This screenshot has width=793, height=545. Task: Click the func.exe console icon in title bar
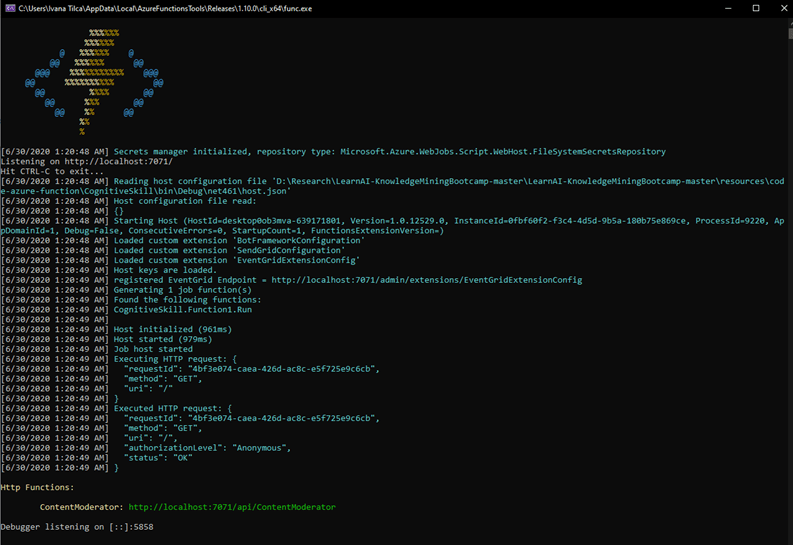click(9, 8)
